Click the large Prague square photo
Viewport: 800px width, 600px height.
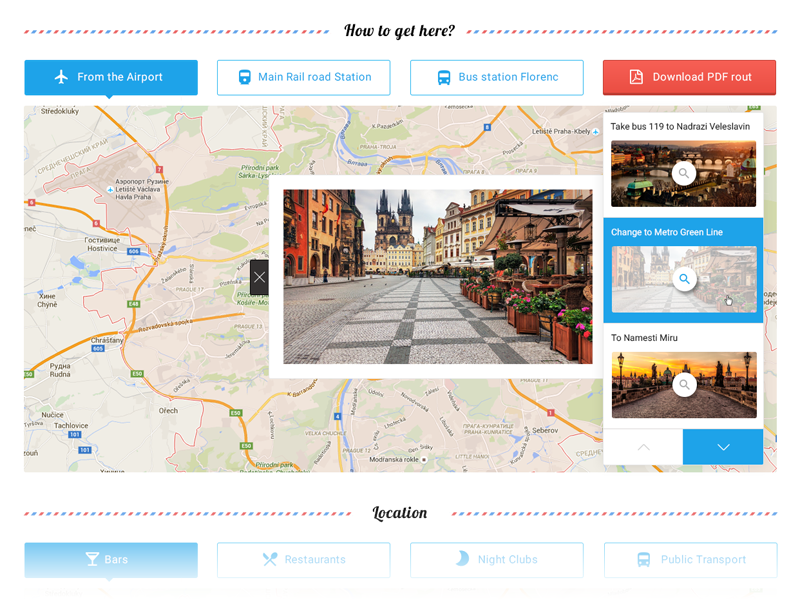coord(438,277)
